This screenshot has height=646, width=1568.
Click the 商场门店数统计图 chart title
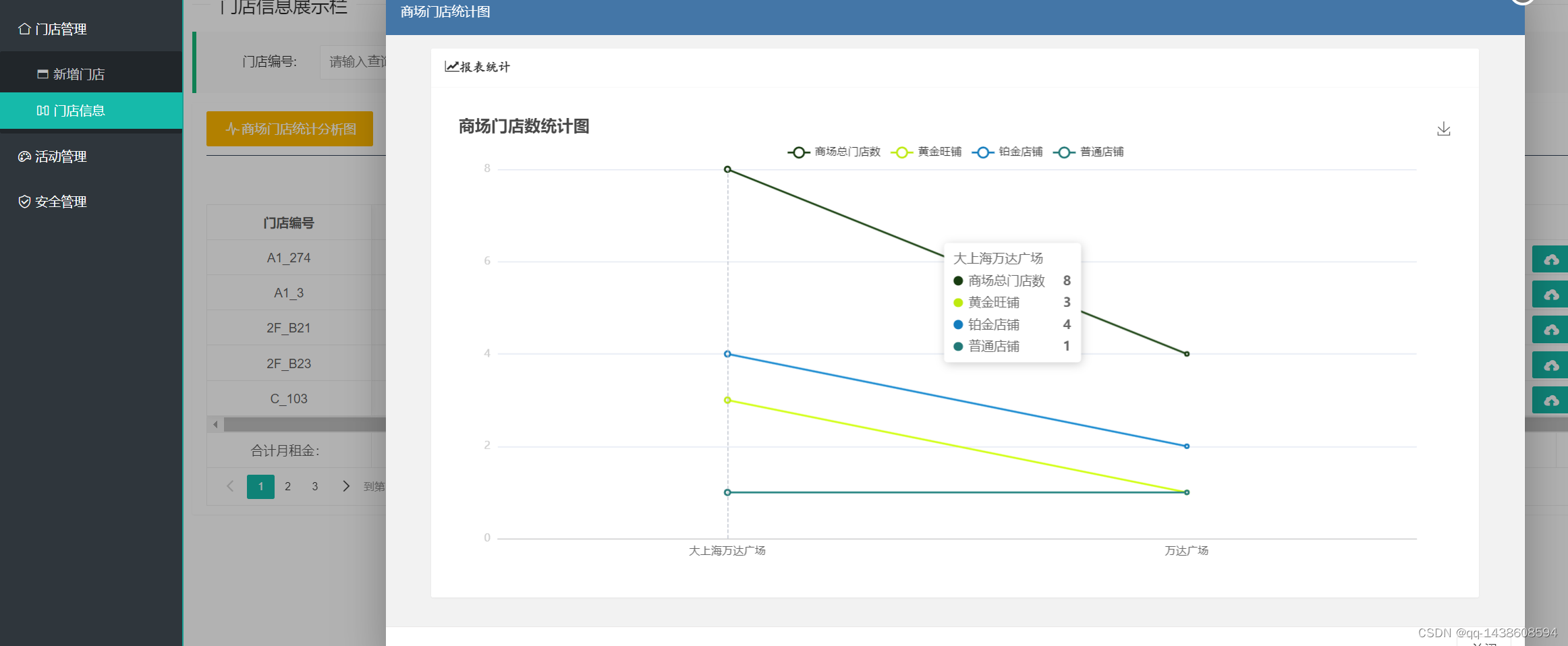pyautogui.click(x=524, y=126)
